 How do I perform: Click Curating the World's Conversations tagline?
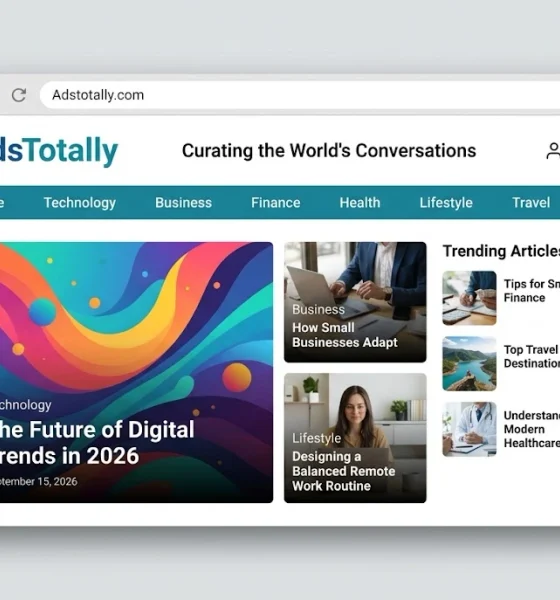[x=329, y=150]
